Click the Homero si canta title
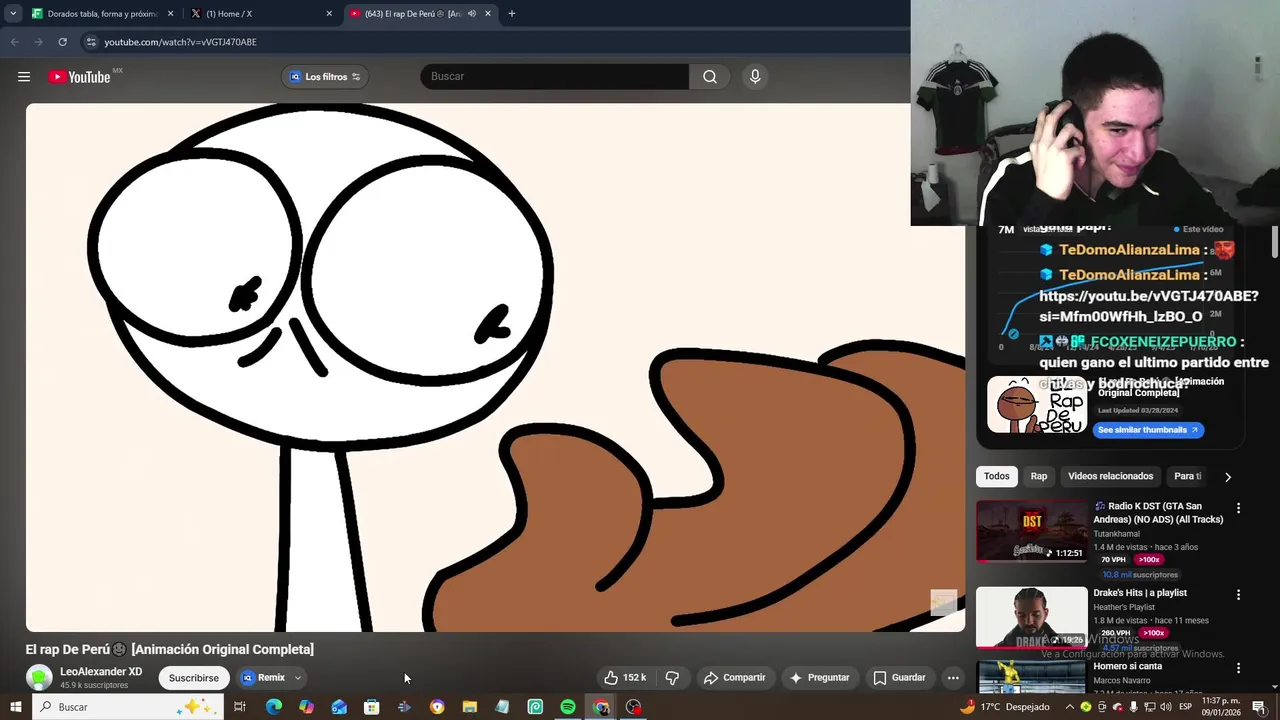 tap(1127, 666)
